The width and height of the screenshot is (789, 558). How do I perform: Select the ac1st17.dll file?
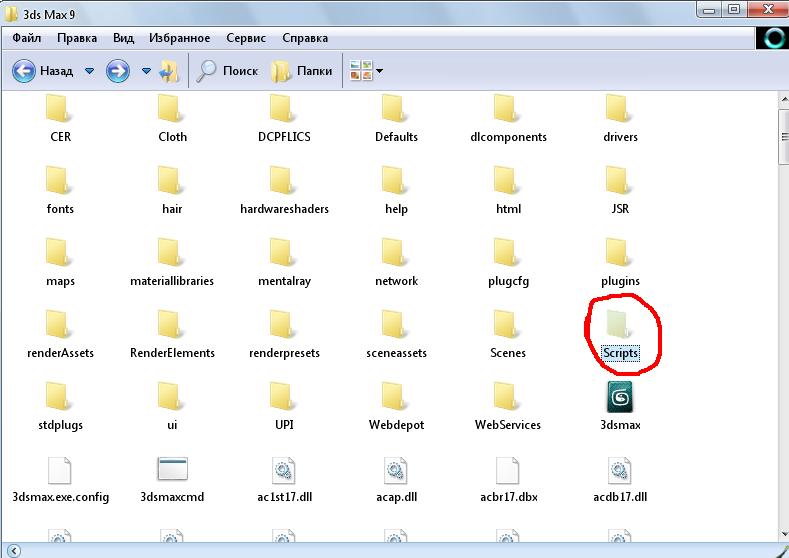(284, 480)
